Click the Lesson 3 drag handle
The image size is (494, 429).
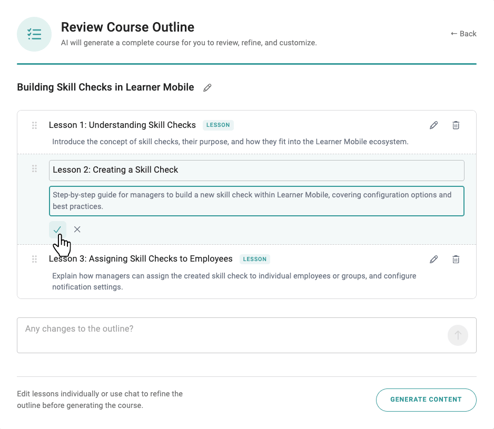34,259
